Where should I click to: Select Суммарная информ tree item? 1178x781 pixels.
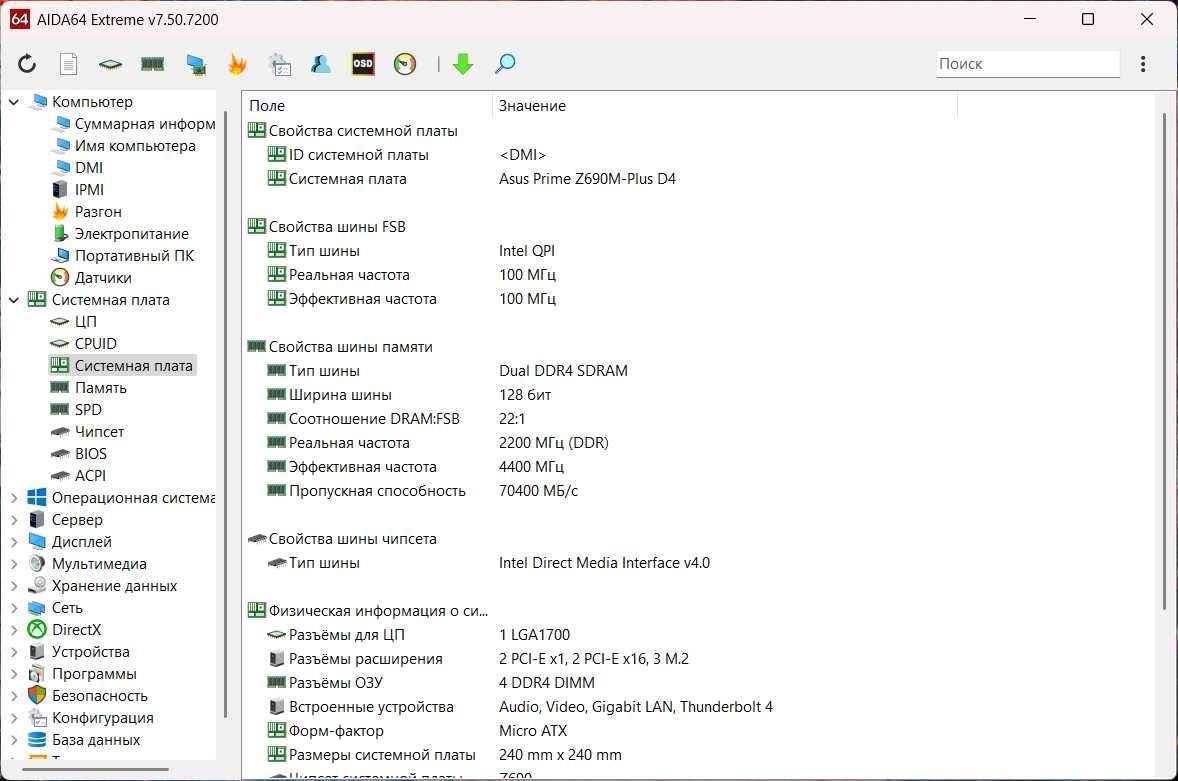pos(144,124)
